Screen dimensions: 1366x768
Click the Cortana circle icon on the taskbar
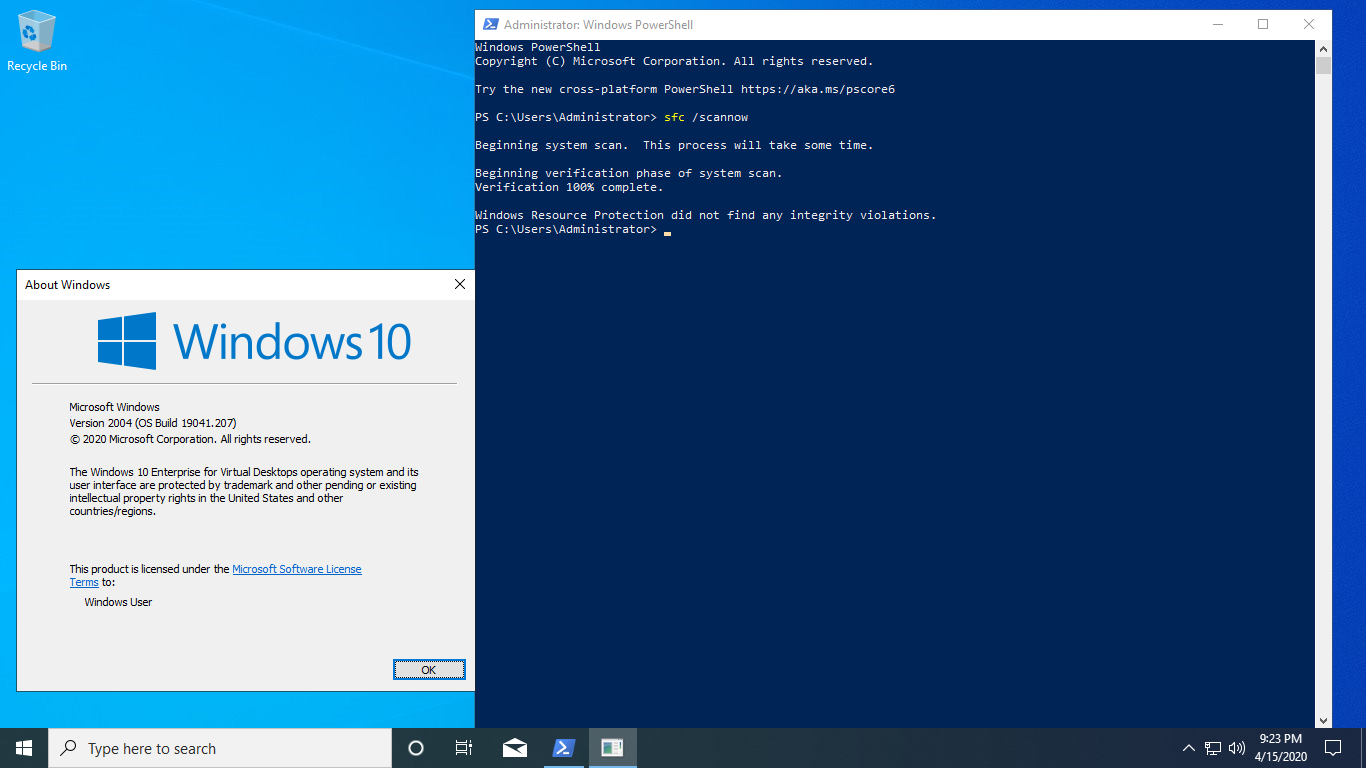pos(416,748)
